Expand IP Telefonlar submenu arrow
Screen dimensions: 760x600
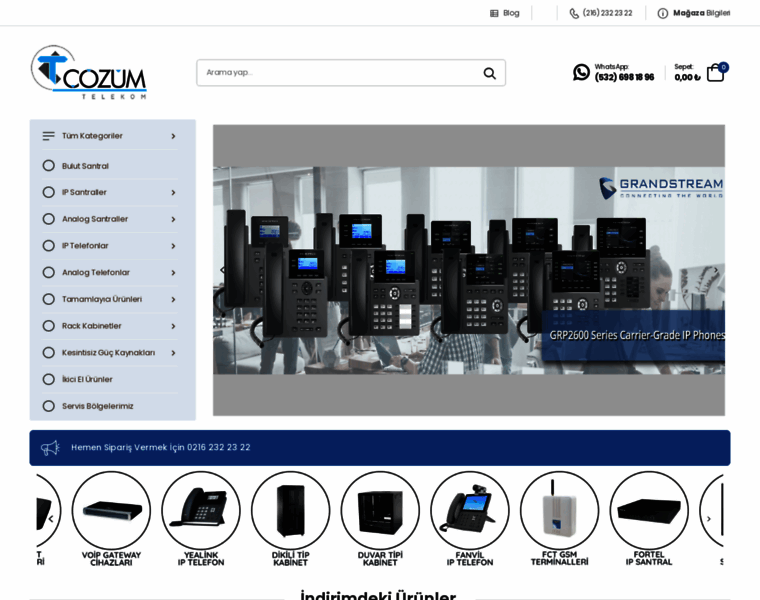[x=173, y=246]
